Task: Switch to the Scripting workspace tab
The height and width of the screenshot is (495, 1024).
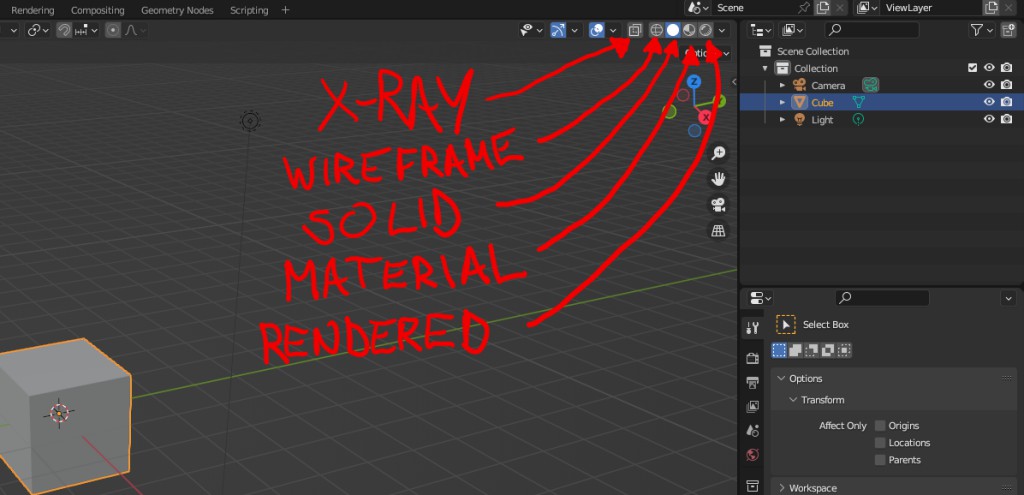Action: pos(249,10)
